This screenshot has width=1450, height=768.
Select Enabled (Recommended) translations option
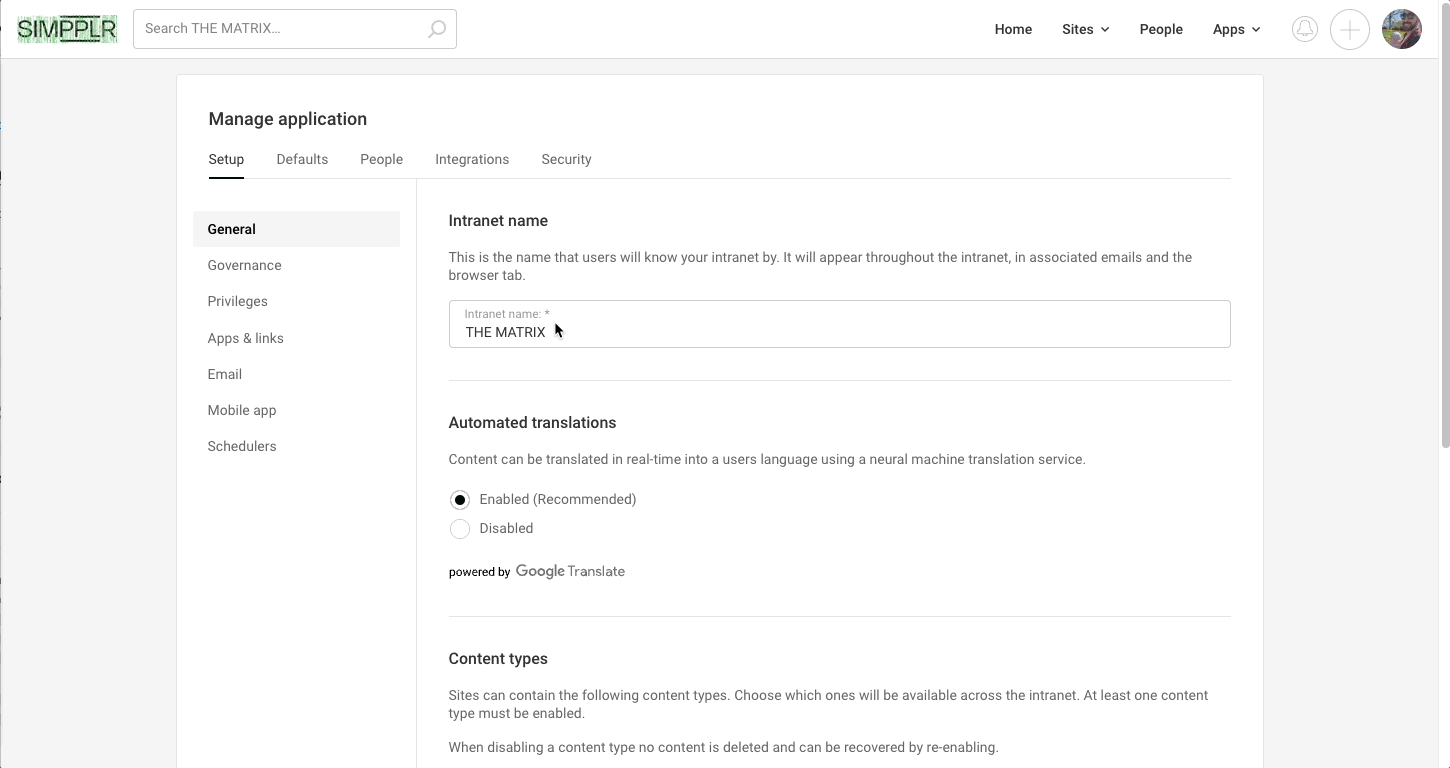[x=460, y=500]
